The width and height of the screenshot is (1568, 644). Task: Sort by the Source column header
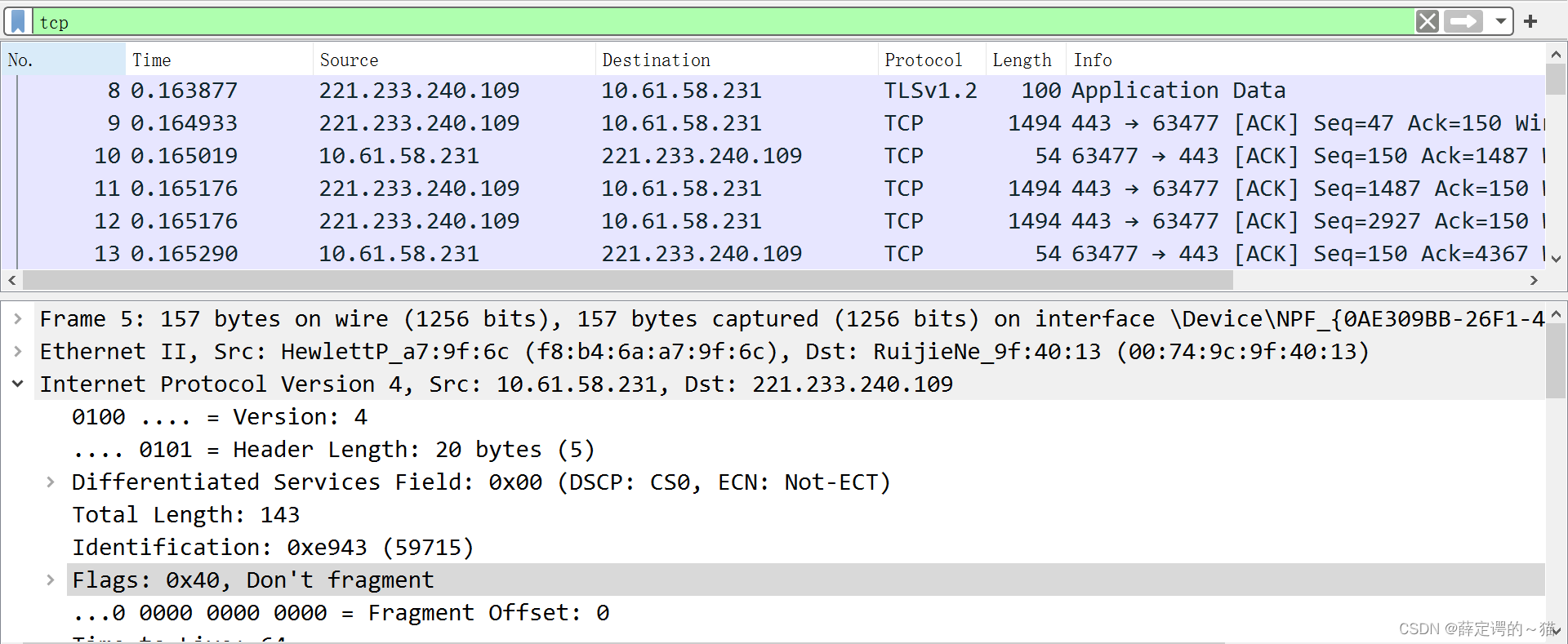pos(454,60)
